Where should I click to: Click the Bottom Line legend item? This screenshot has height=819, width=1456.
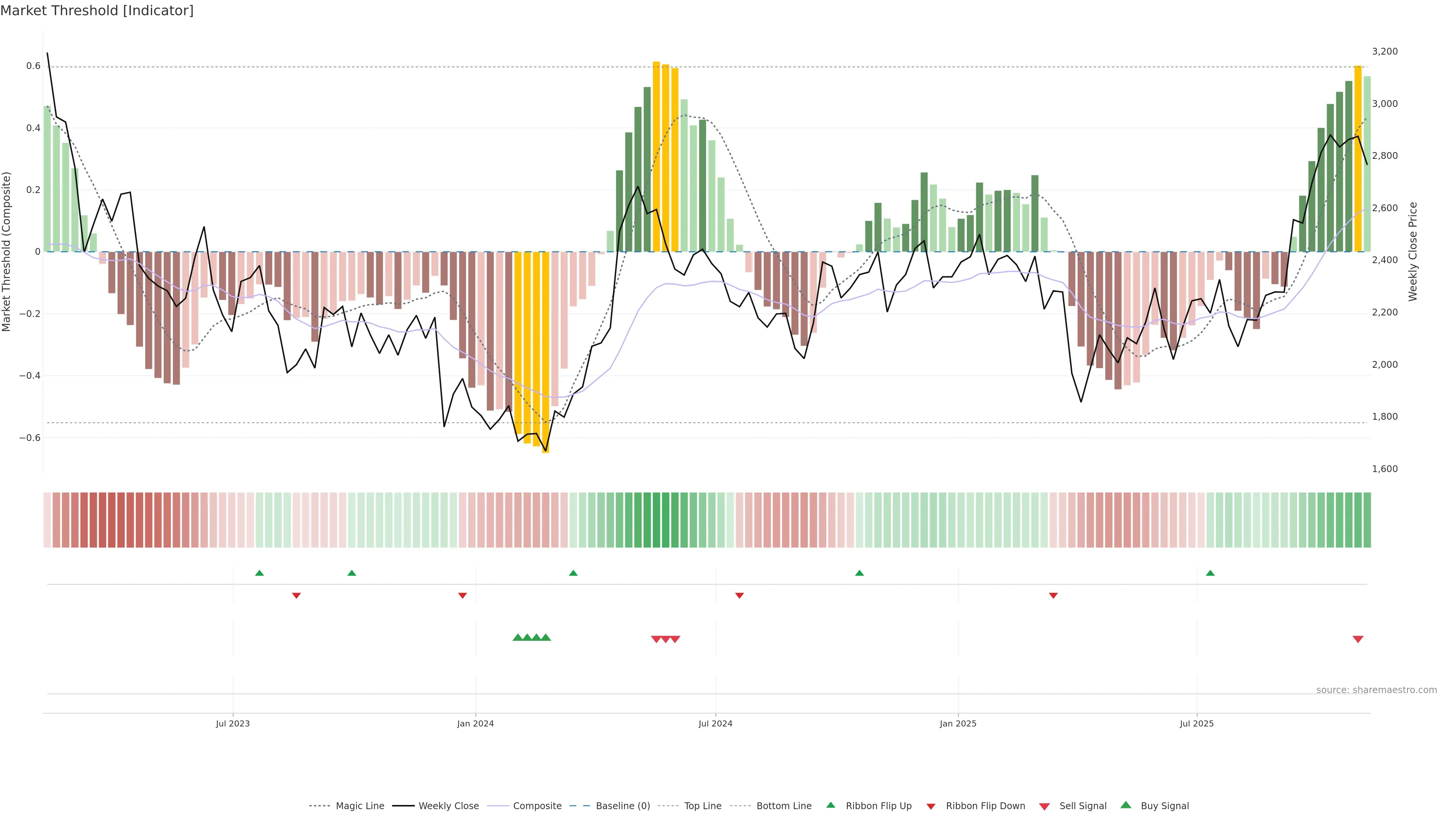click(783, 806)
